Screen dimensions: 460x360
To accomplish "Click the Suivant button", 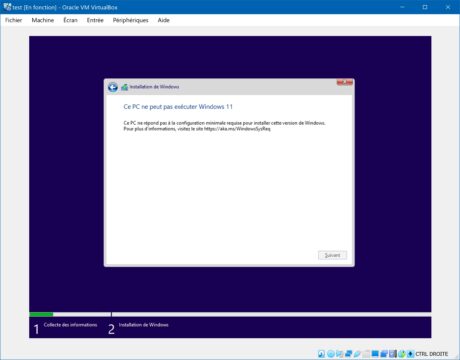I will coord(332,255).
